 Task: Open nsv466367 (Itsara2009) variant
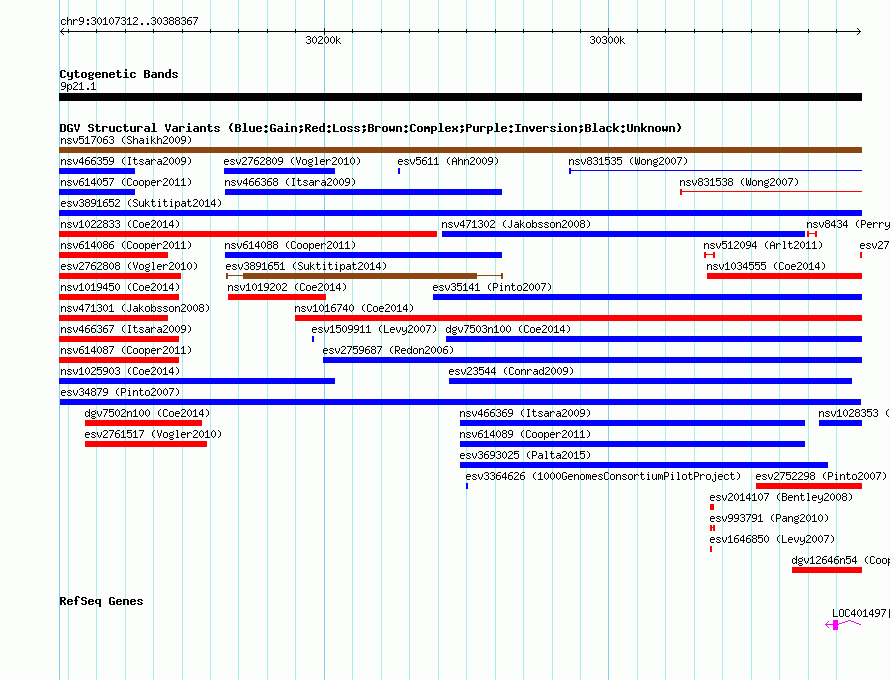click(119, 339)
